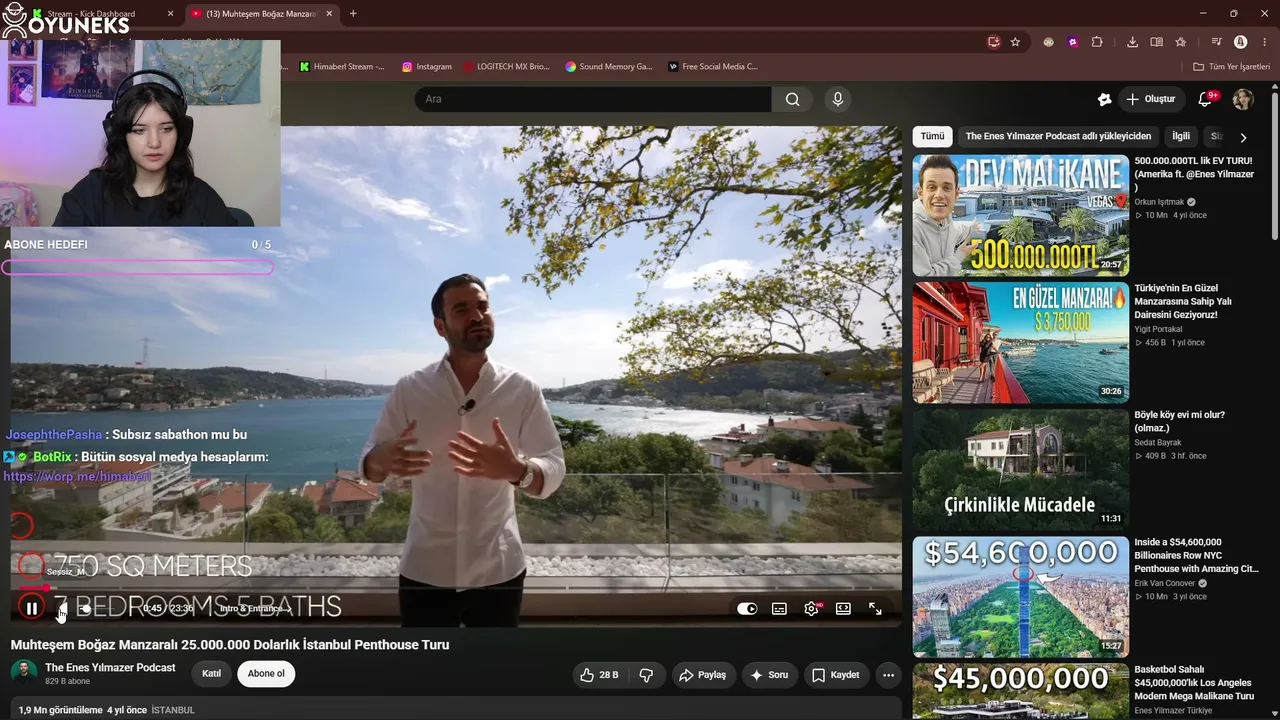Pause the video with the pause button

pos(31,608)
